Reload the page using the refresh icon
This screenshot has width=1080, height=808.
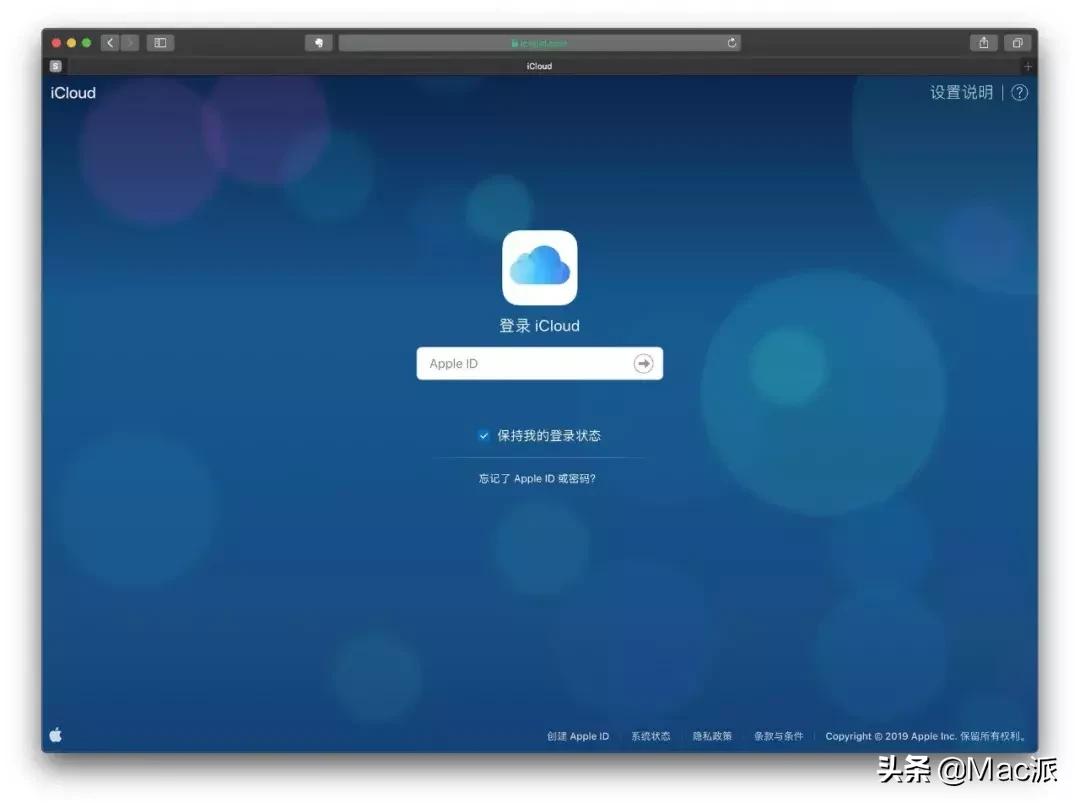click(x=731, y=43)
